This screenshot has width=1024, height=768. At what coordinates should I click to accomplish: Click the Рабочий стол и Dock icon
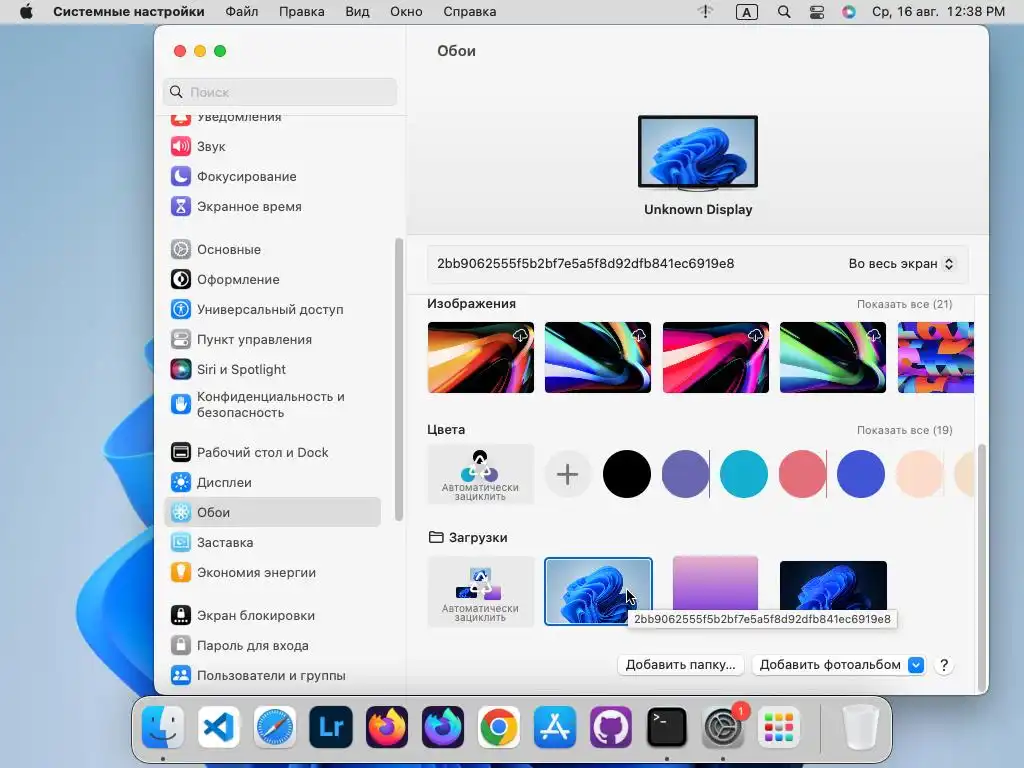coord(181,452)
